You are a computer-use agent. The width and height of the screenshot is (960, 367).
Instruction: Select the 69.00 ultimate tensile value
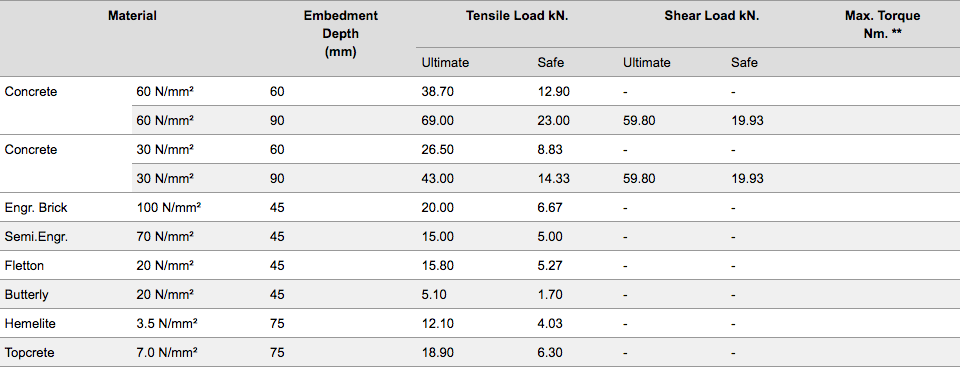click(x=438, y=121)
